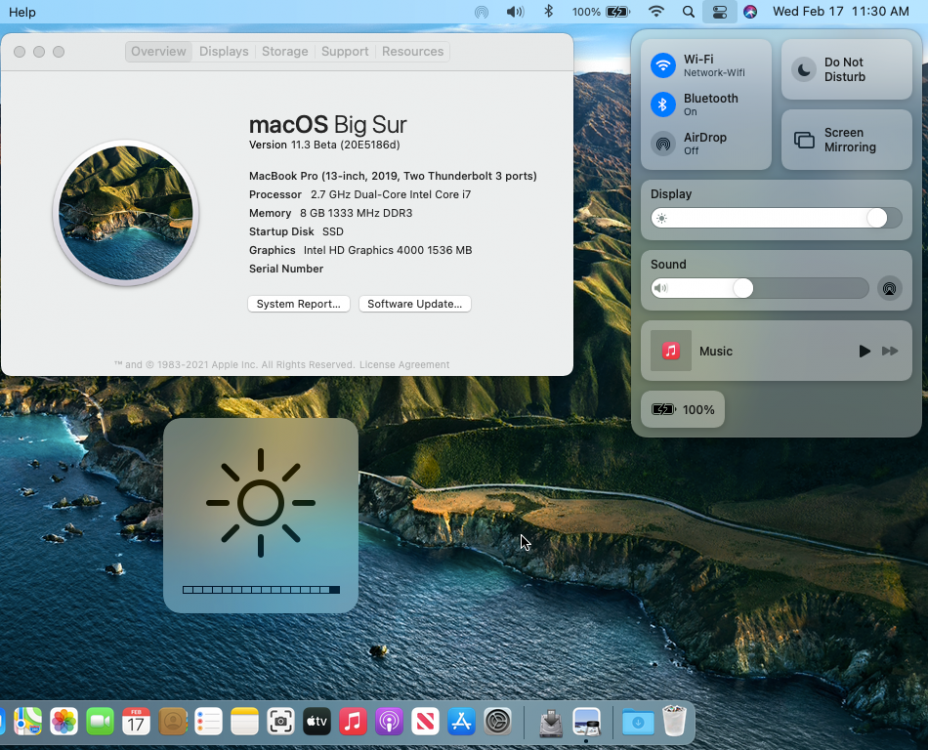Open Downloads folder in Dock
This screenshot has height=750, width=928.
638,722
